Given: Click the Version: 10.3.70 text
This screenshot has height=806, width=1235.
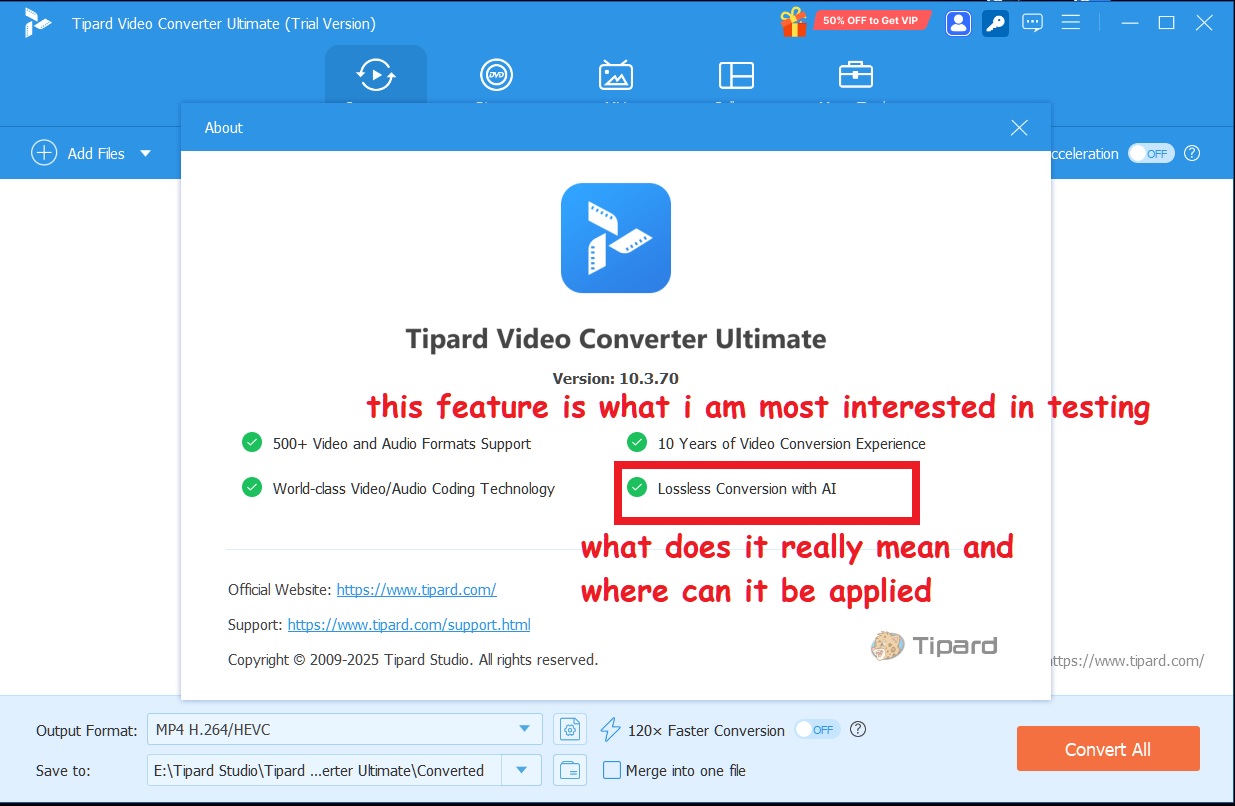Looking at the screenshot, I should point(616,379).
